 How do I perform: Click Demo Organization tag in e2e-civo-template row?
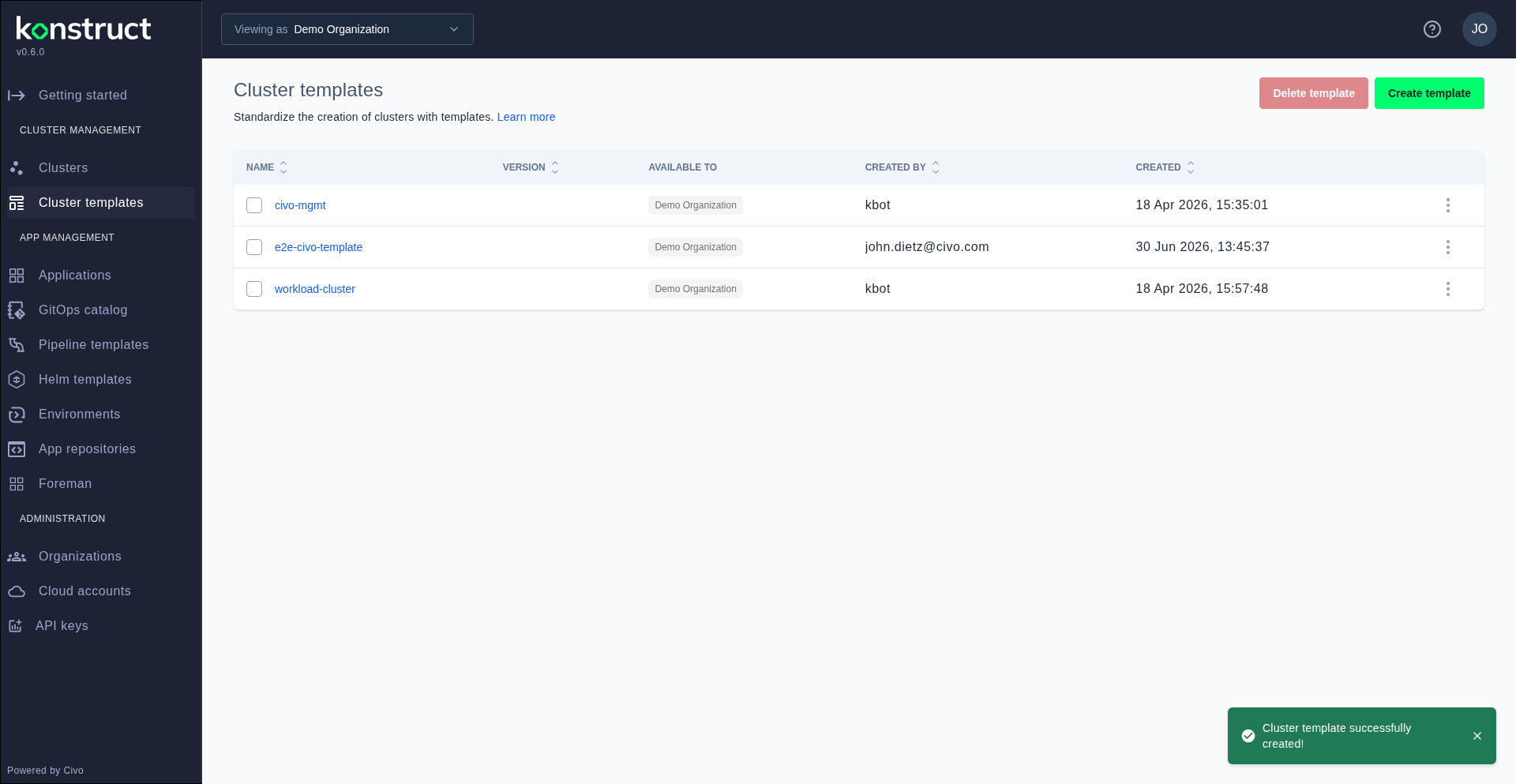pos(696,247)
